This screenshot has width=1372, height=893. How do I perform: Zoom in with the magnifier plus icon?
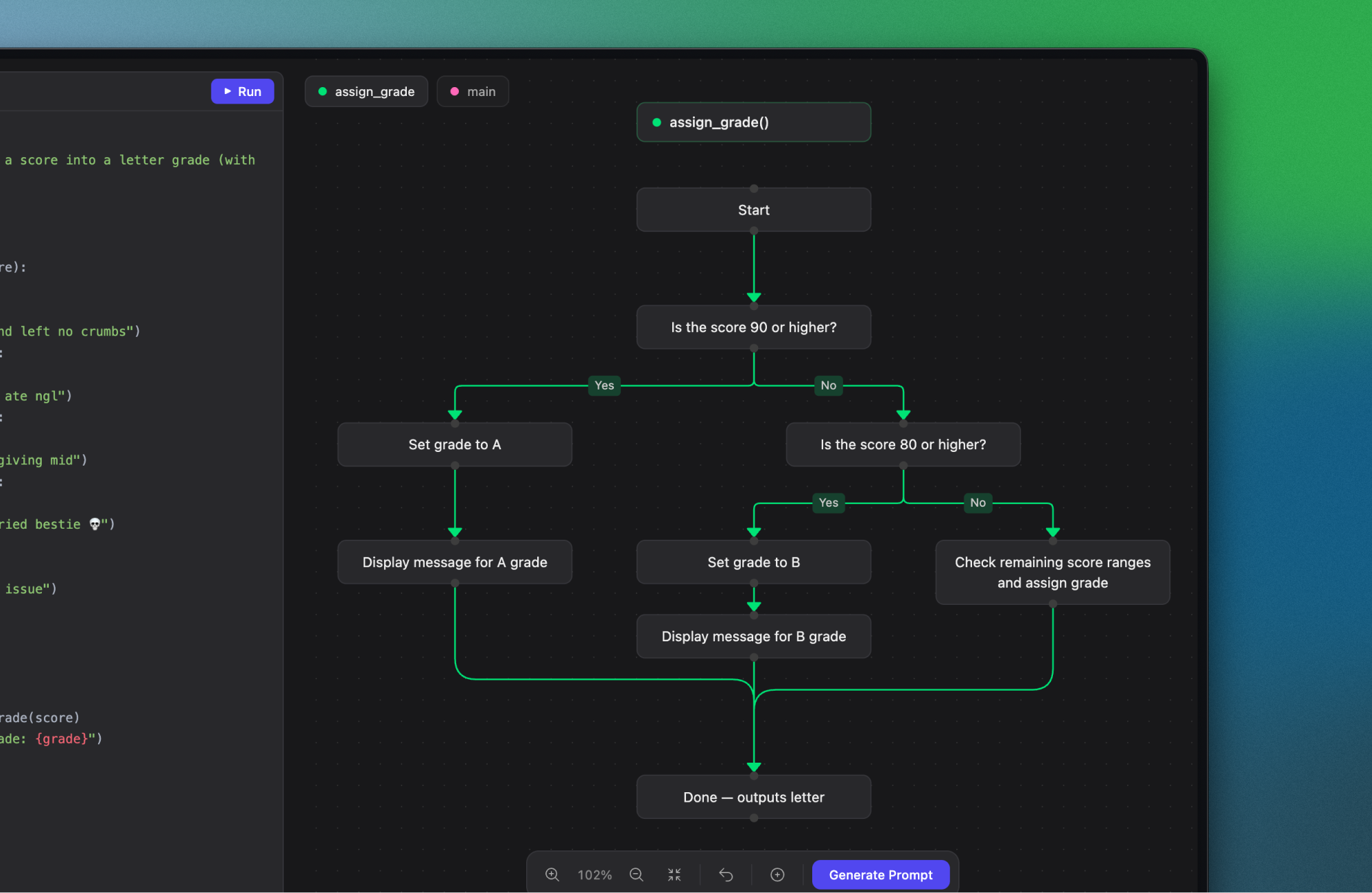coord(552,874)
